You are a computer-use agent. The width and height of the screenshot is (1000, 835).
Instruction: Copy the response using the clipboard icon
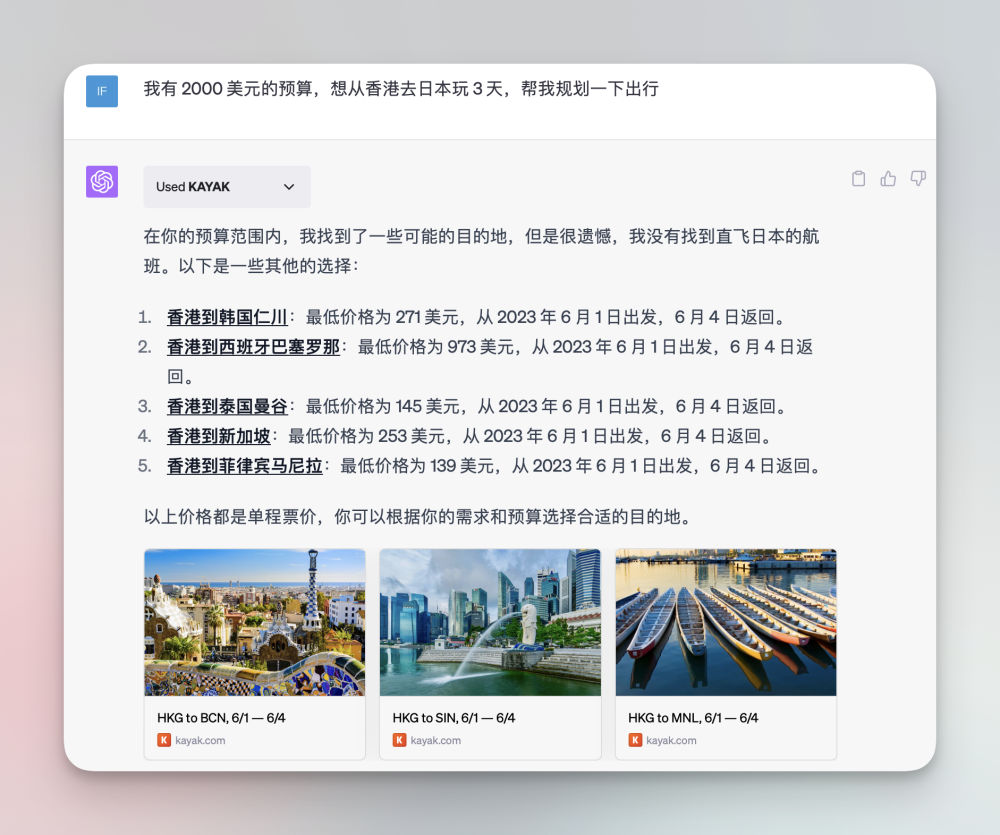point(858,178)
